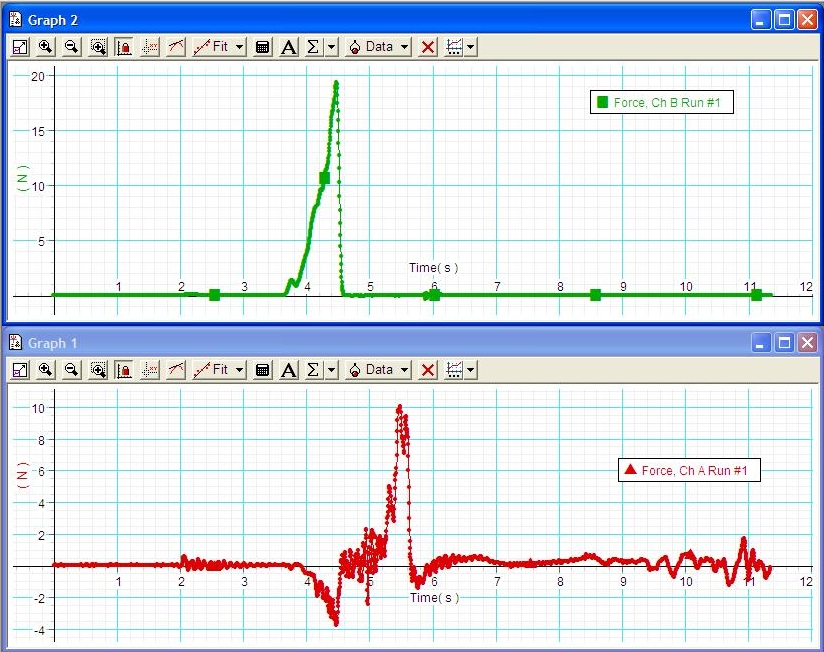
Task: Click Zoom In icon in Graph 1 toolbar
Action: tap(46, 370)
